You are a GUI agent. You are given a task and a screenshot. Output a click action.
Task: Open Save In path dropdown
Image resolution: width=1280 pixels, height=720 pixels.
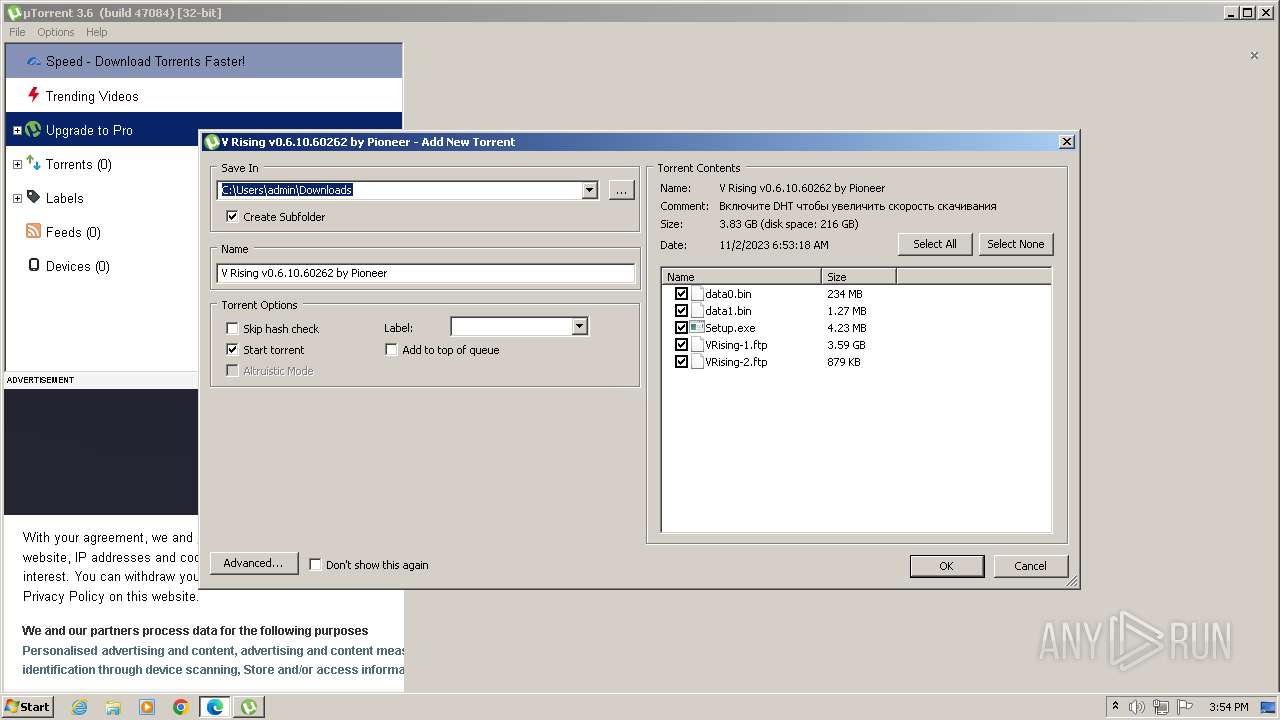589,190
